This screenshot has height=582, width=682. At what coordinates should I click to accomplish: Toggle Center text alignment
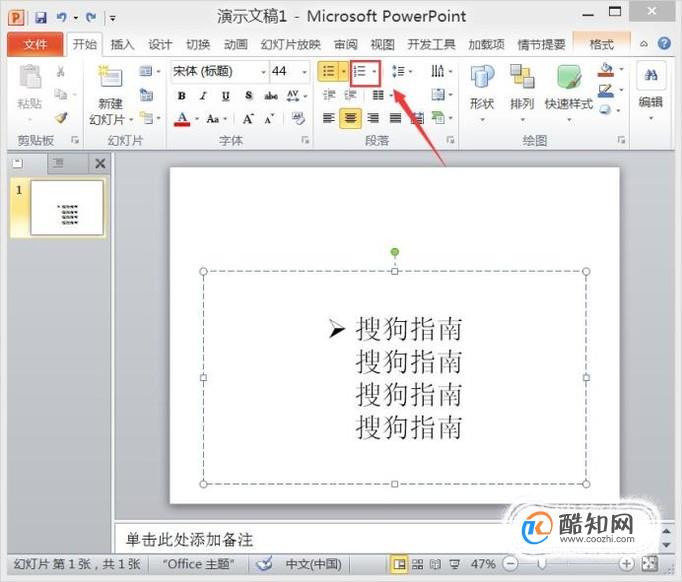point(350,118)
